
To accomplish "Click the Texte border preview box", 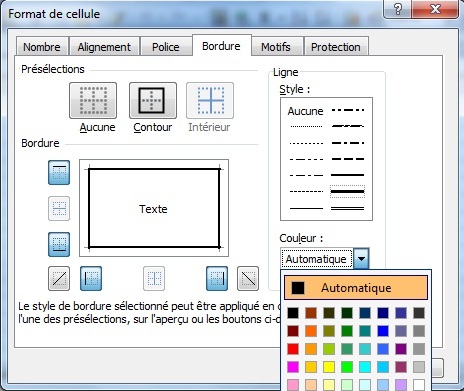I will (154, 208).
